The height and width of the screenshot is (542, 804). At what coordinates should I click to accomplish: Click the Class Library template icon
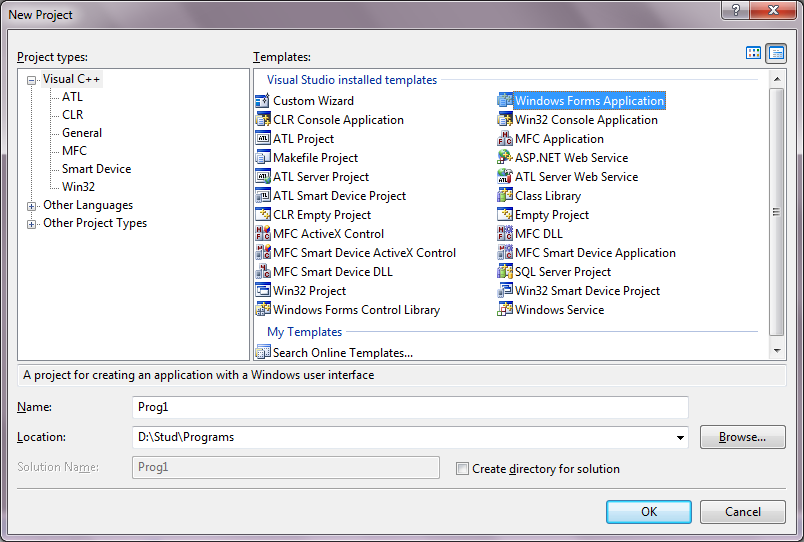[505, 195]
